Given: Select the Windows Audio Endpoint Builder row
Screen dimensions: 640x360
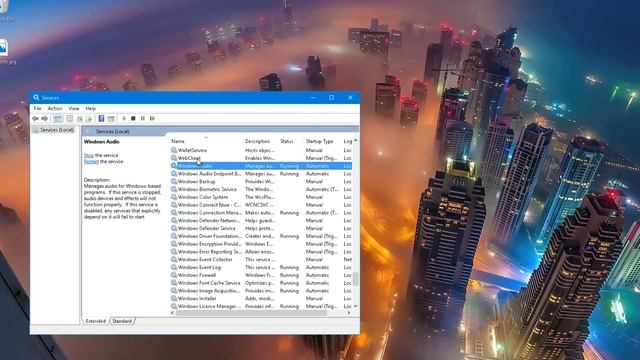Looking at the screenshot, I should (x=261, y=173).
